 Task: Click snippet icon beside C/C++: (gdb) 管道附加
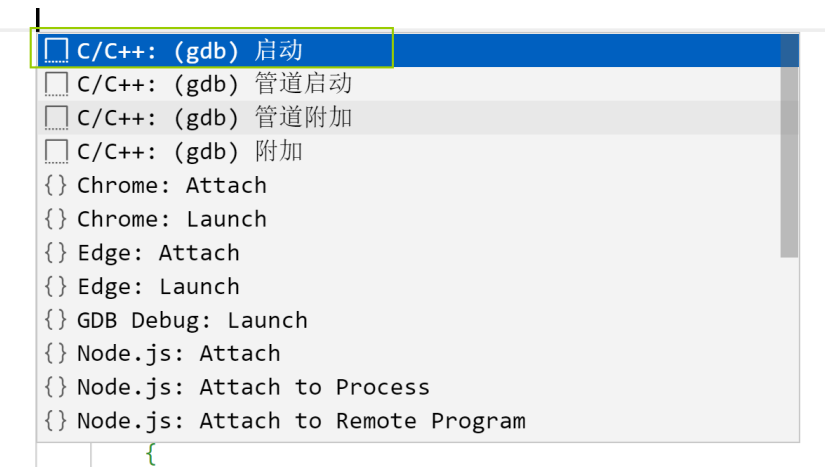[56, 118]
